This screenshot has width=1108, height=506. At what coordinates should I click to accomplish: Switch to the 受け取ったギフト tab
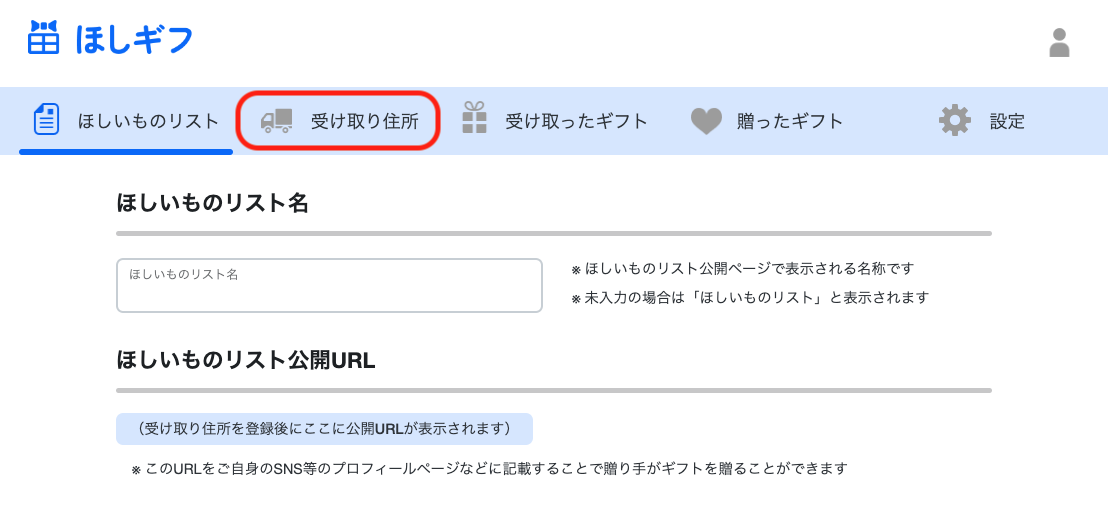576,122
